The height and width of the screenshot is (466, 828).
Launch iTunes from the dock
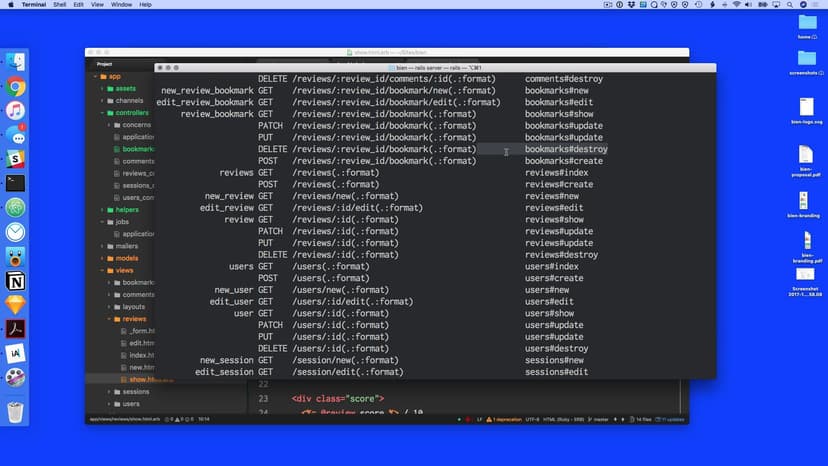click(x=15, y=111)
